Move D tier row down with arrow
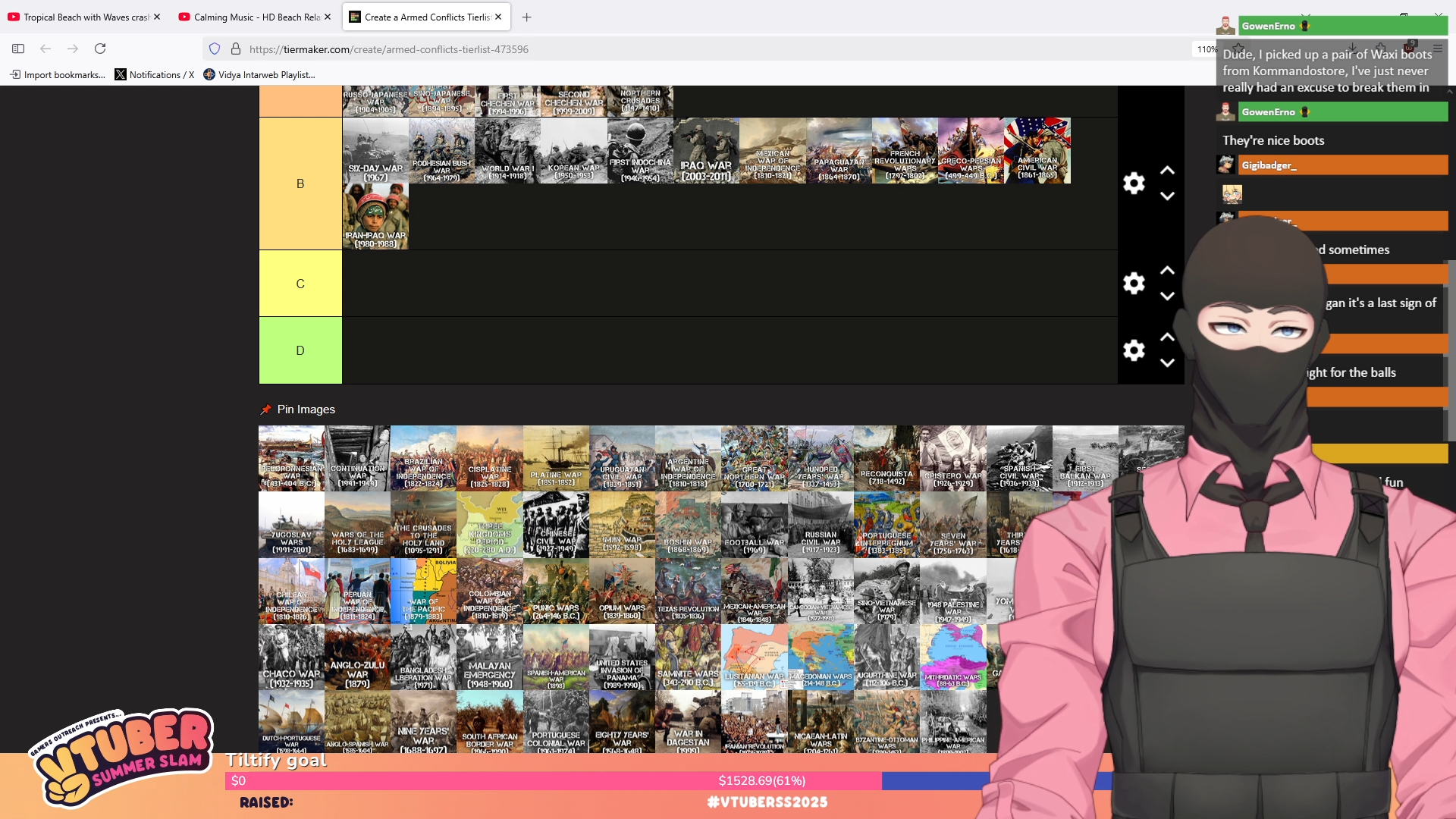 [x=1168, y=362]
